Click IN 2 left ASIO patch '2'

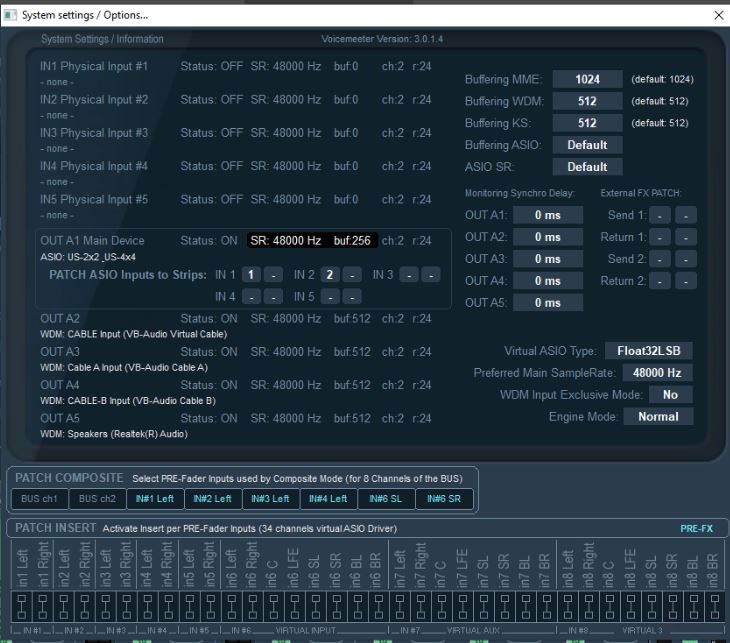point(330,275)
